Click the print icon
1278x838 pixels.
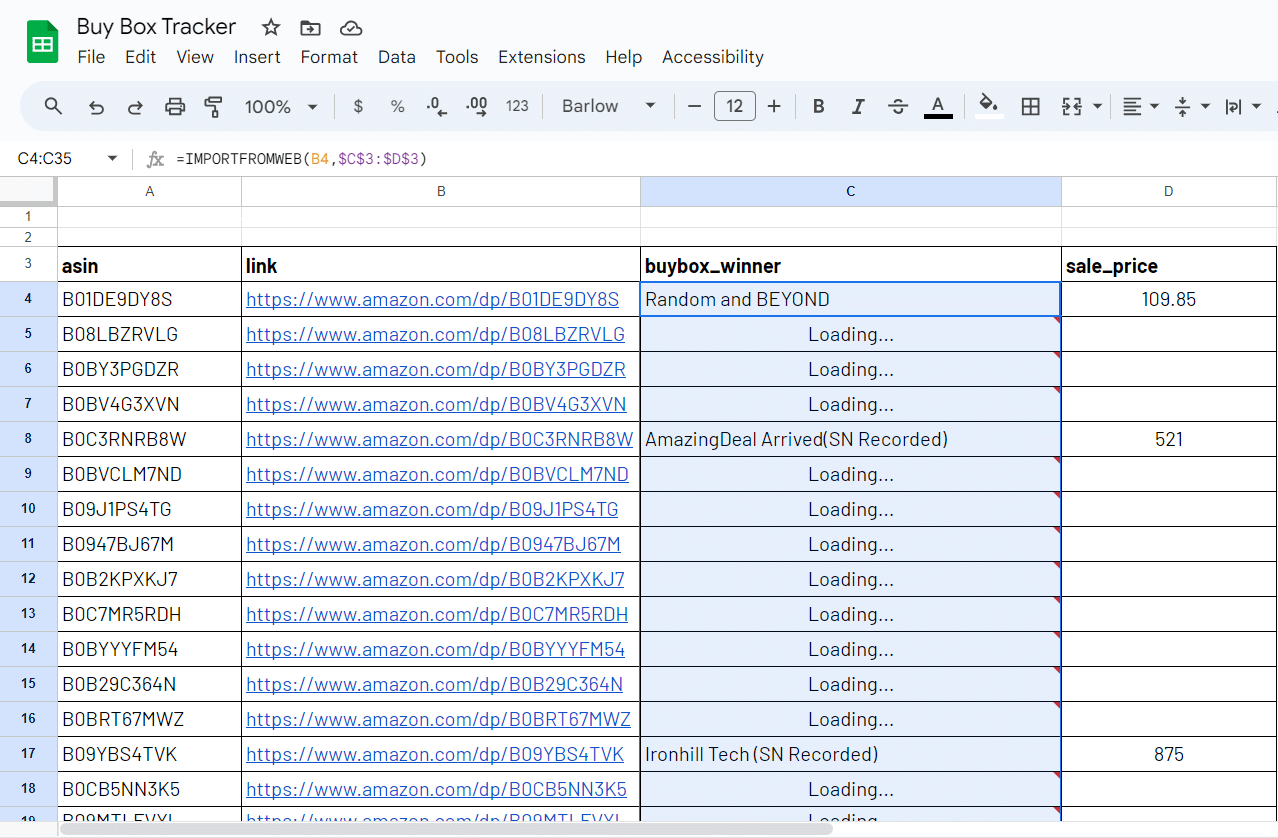tap(175, 106)
